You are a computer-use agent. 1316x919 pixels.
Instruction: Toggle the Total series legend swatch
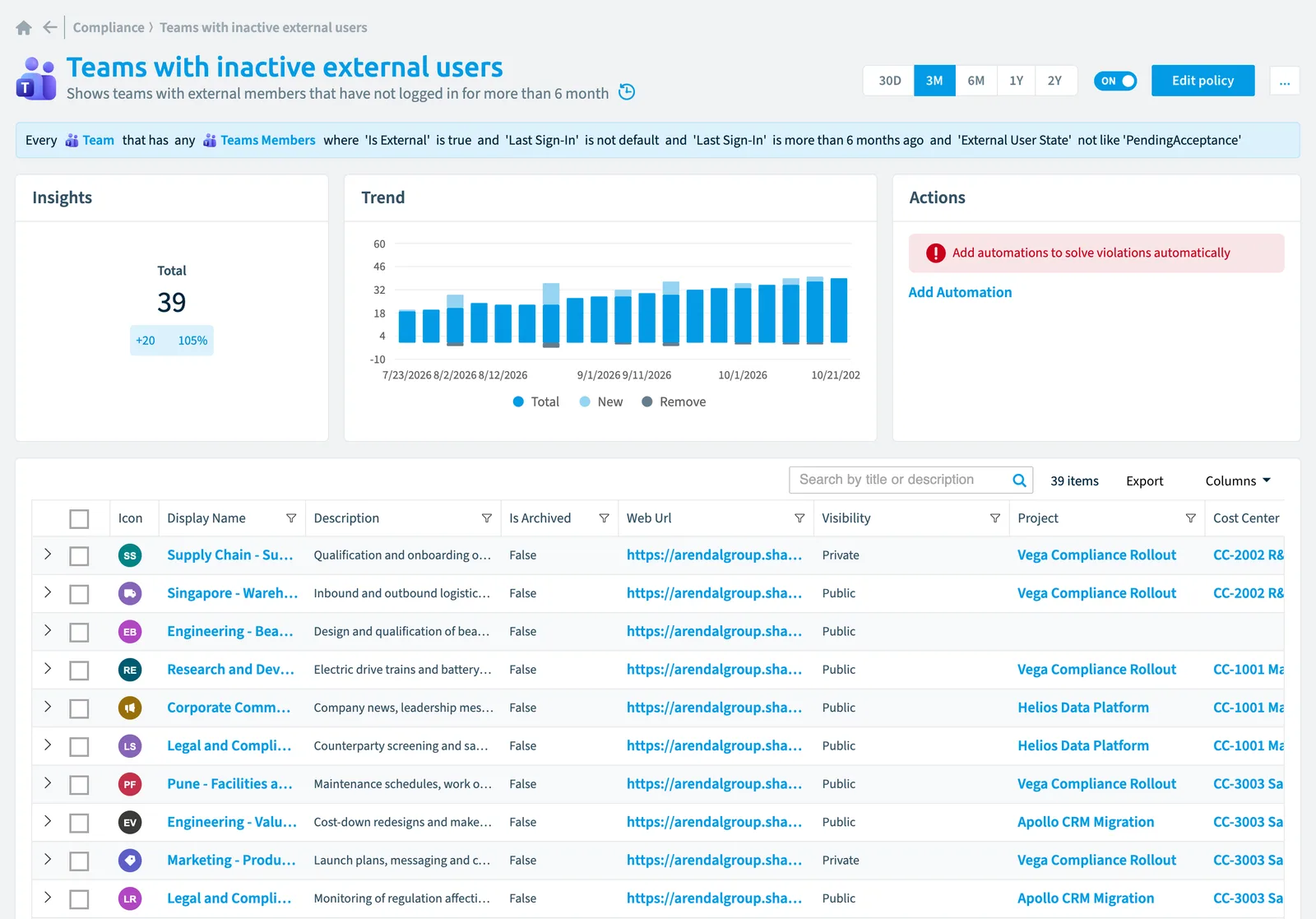[x=518, y=401]
